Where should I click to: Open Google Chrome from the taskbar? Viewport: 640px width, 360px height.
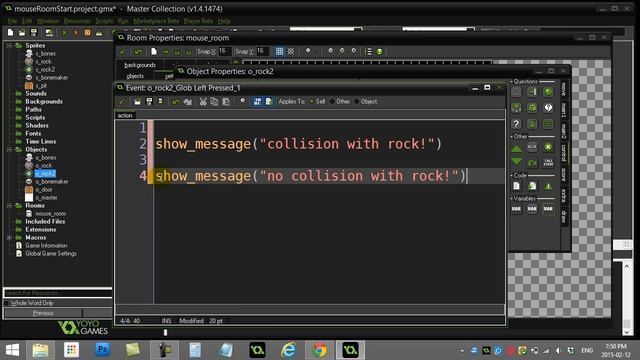[x=319, y=350]
